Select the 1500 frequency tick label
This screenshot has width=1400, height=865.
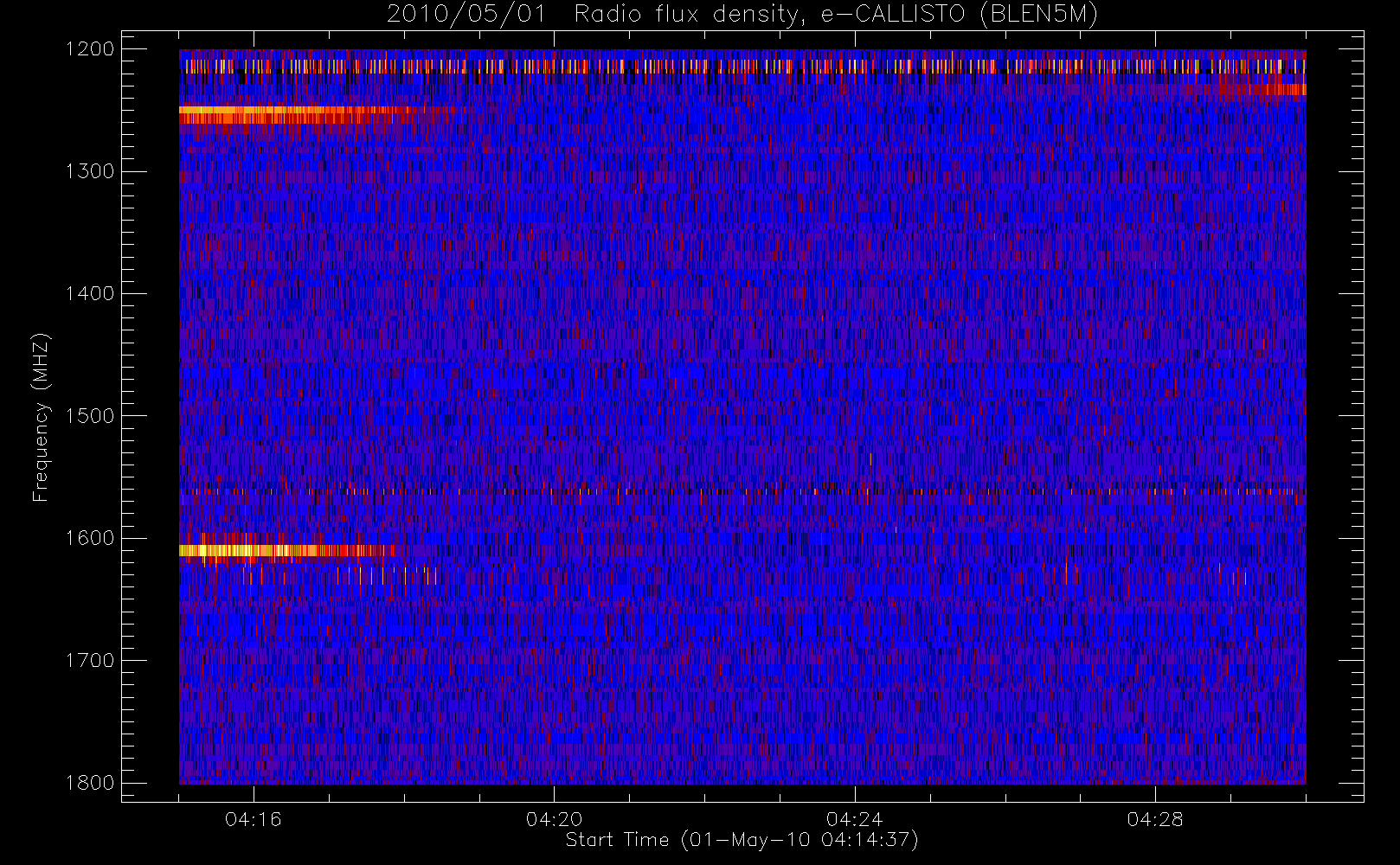coord(90,415)
